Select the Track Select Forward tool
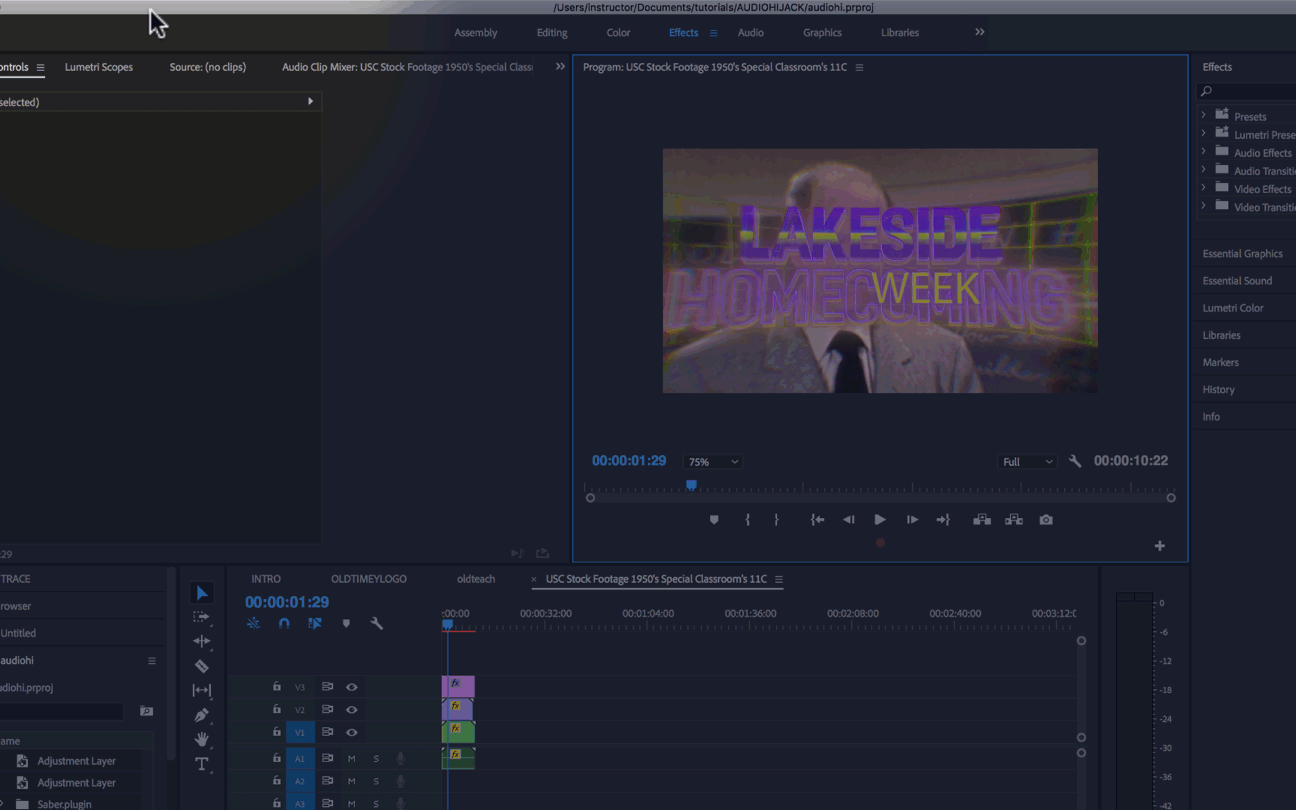Image resolution: width=1296 pixels, height=810 pixels. point(201,617)
